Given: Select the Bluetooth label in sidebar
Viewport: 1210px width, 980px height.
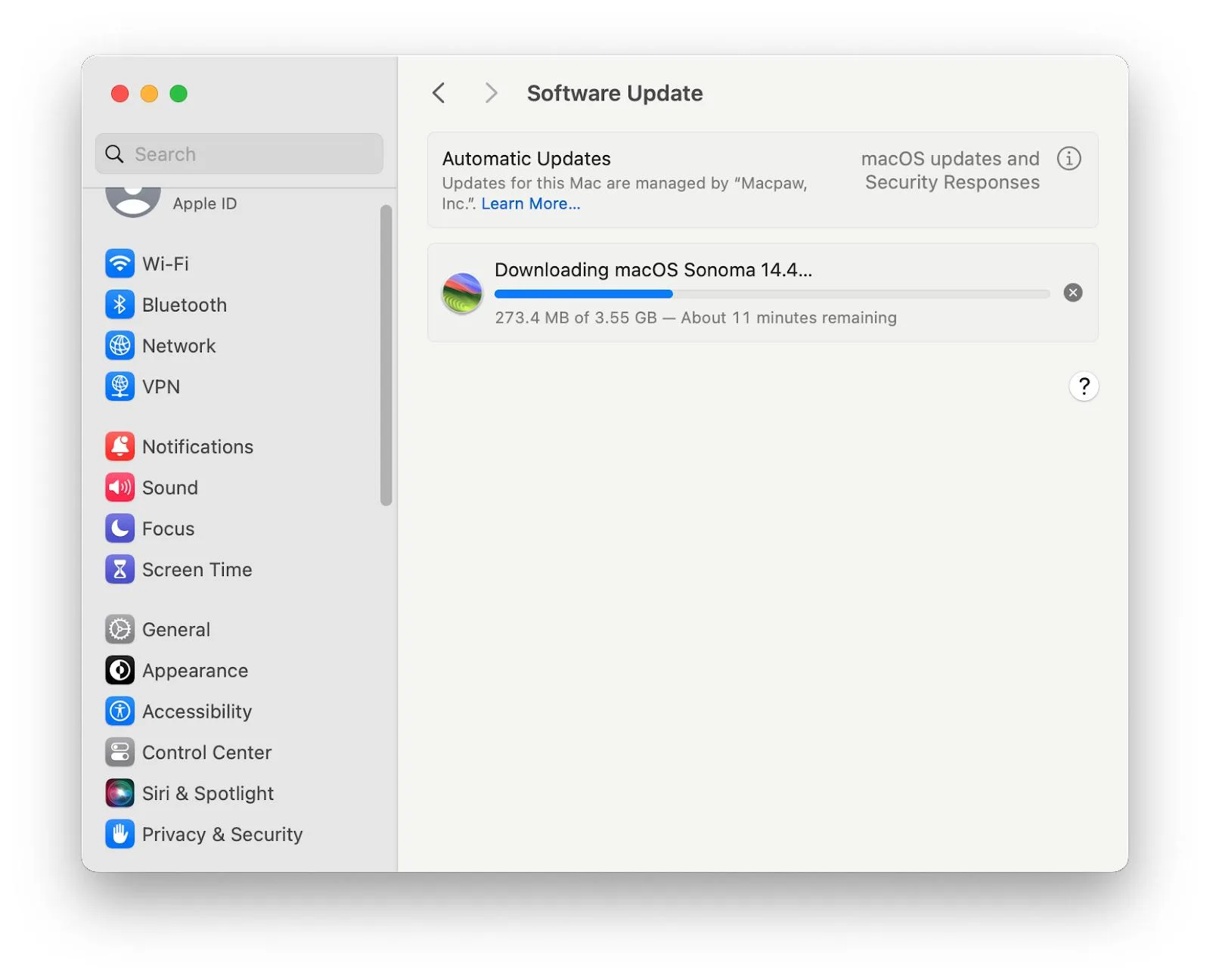Looking at the screenshot, I should click(185, 305).
